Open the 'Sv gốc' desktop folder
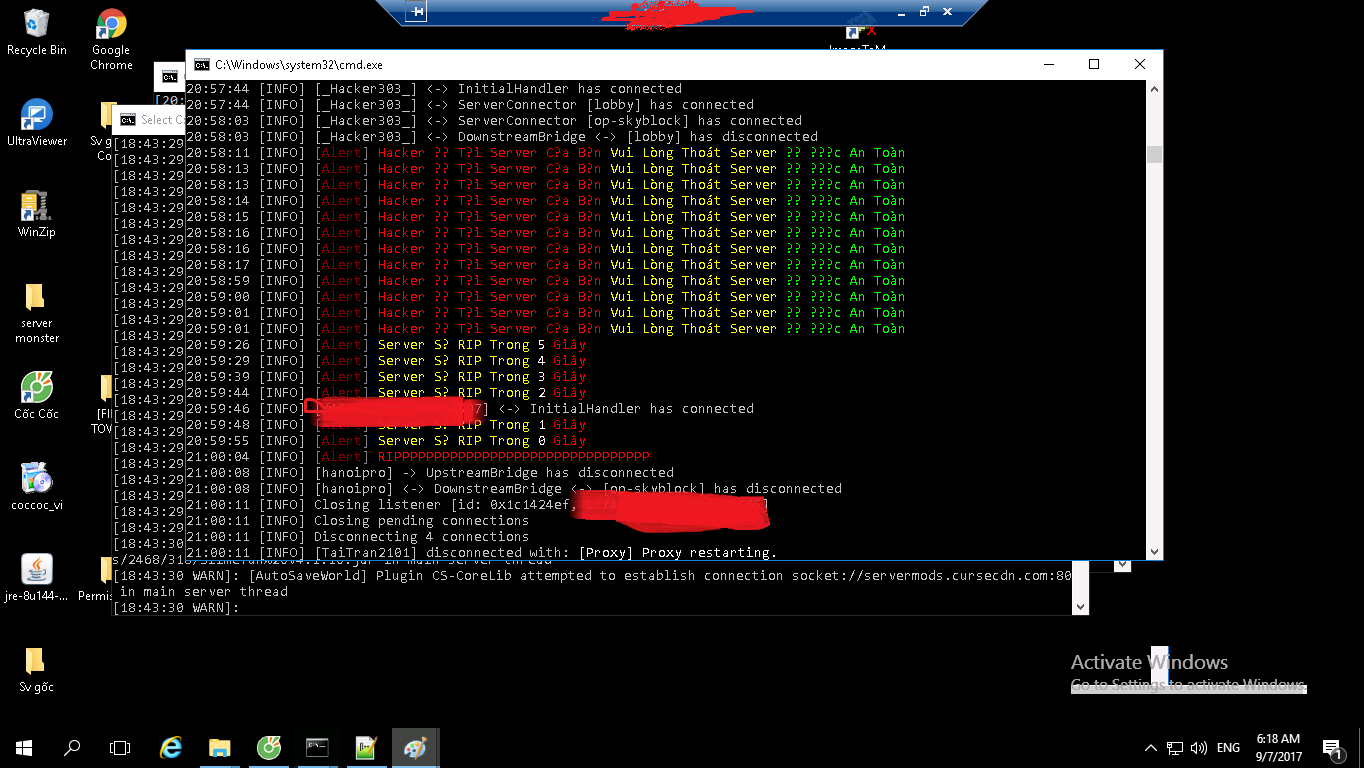1364x768 pixels. tap(36, 669)
